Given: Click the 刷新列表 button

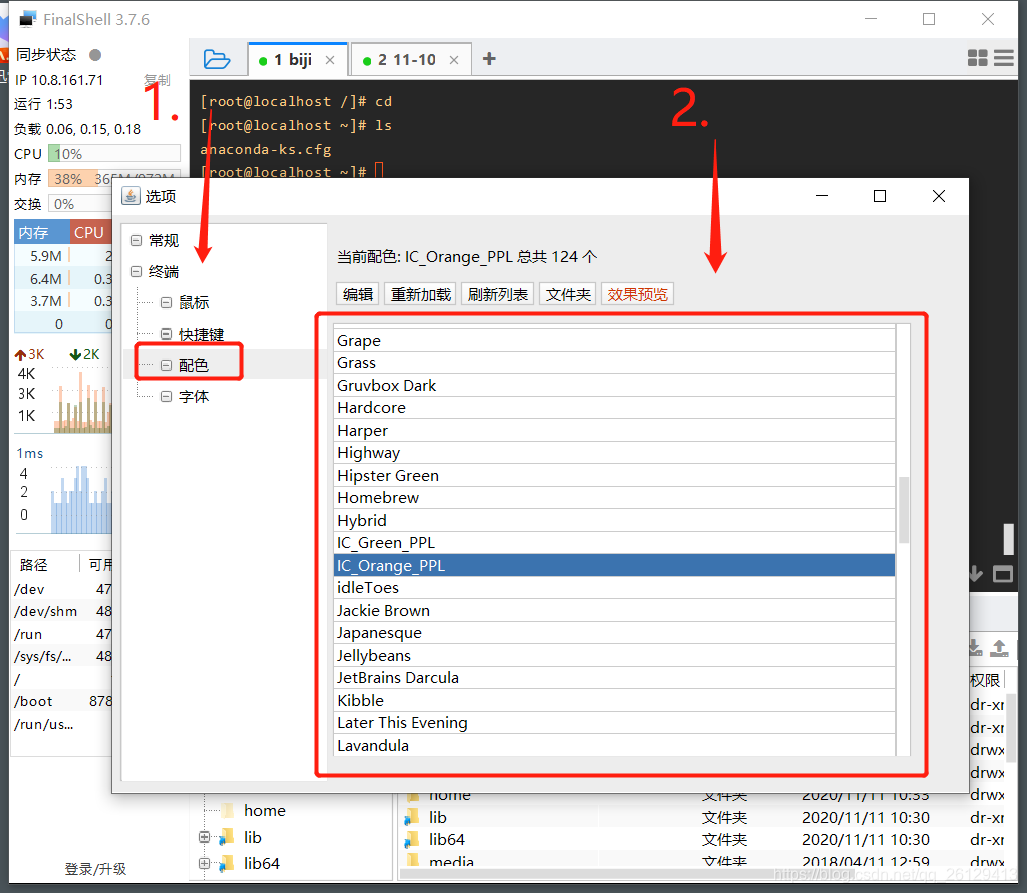Looking at the screenshot, I should (x=498, y=294).
